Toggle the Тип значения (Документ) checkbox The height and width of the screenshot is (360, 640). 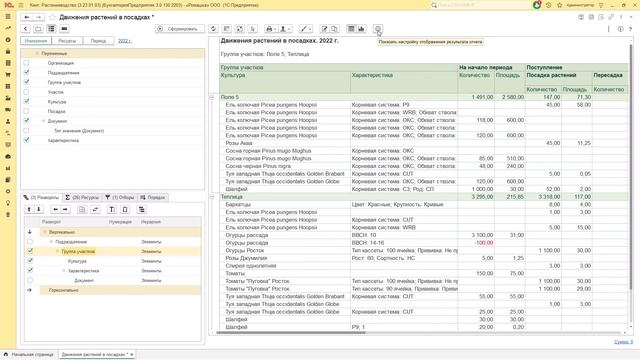[27, 131]
